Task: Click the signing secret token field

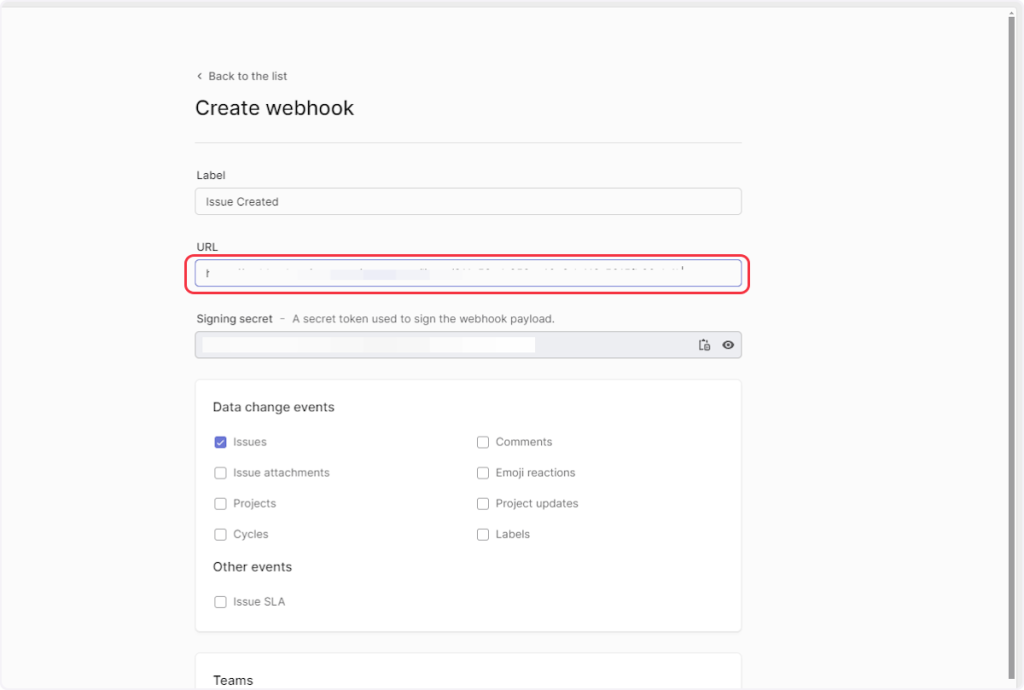Action: coord(440,345)
